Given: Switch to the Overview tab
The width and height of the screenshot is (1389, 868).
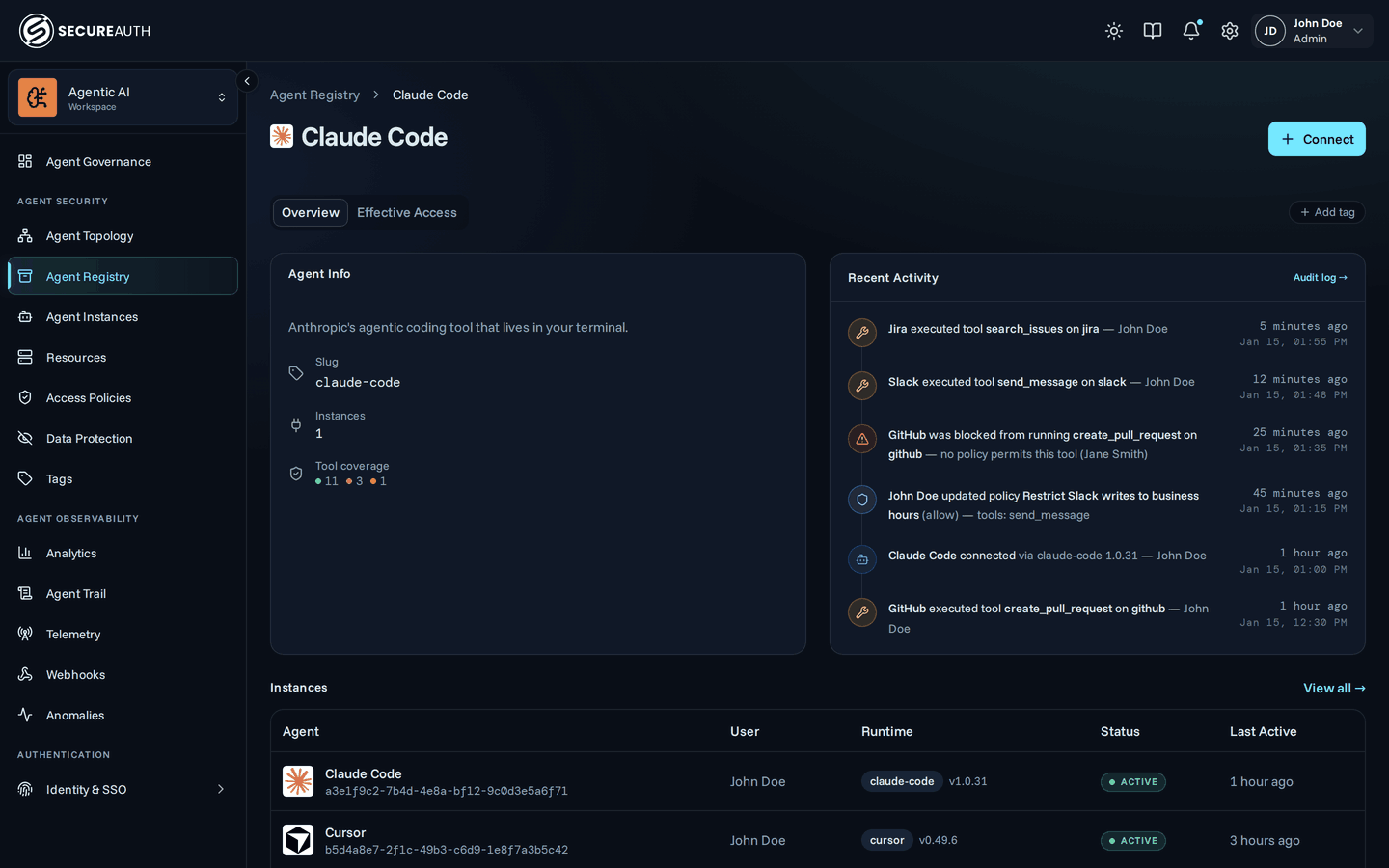Looking at the screenshot, I should (311, 213).
